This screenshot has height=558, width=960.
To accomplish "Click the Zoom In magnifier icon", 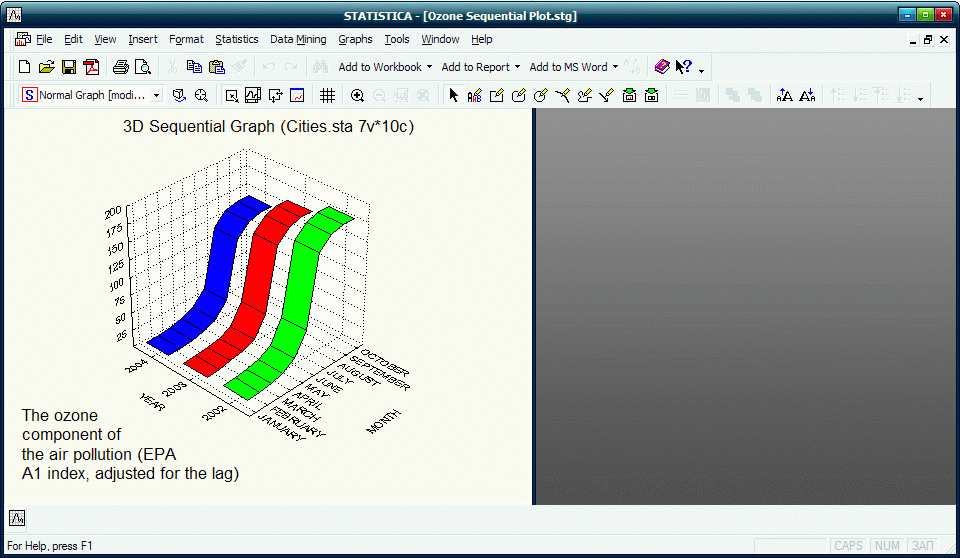I will [357, 95].
